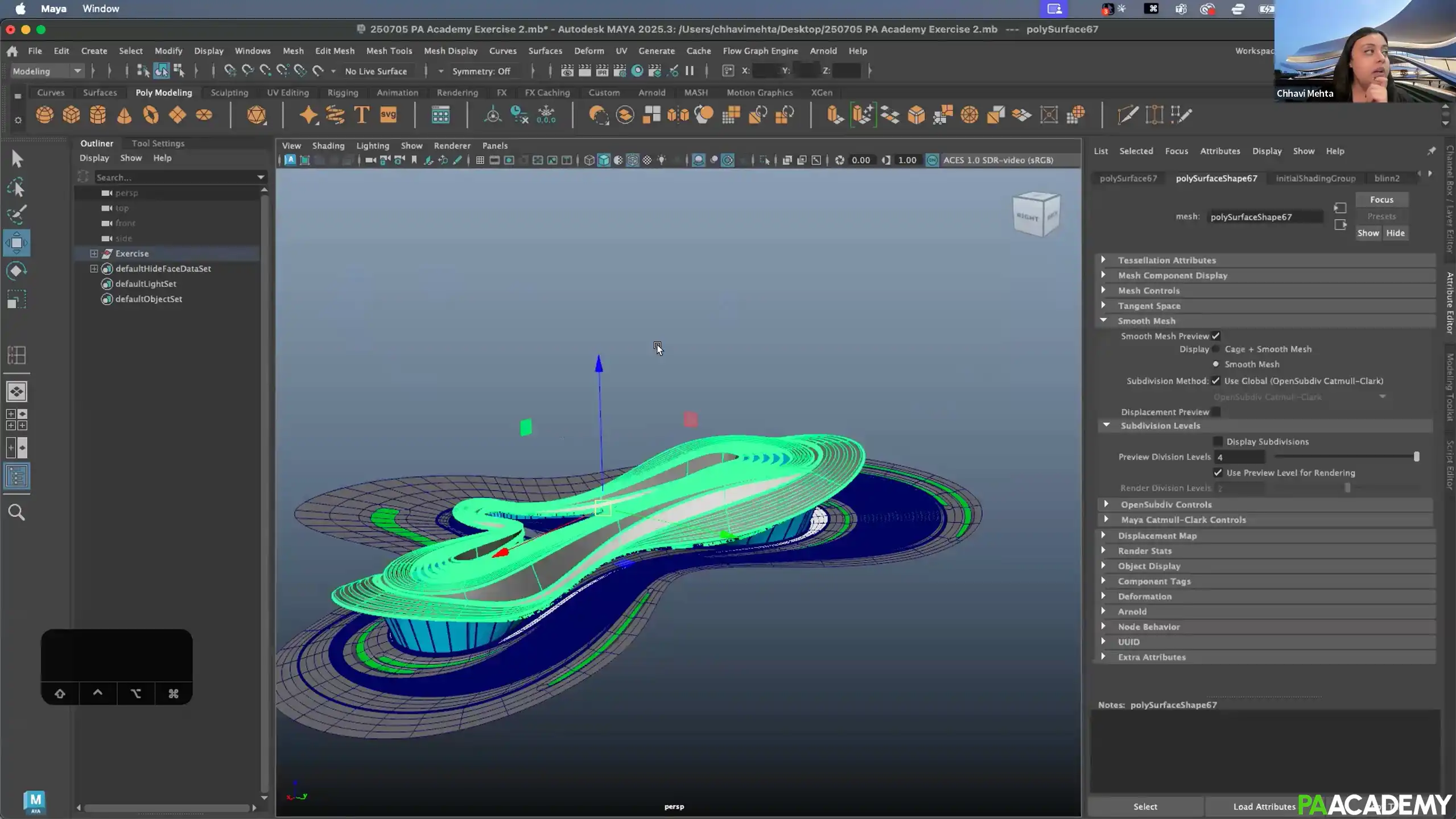Click the Focus button in Attribute Editor
The width and height of the screenshot is (1456, 819).
pyautogui.click(x=1381, y=199)
